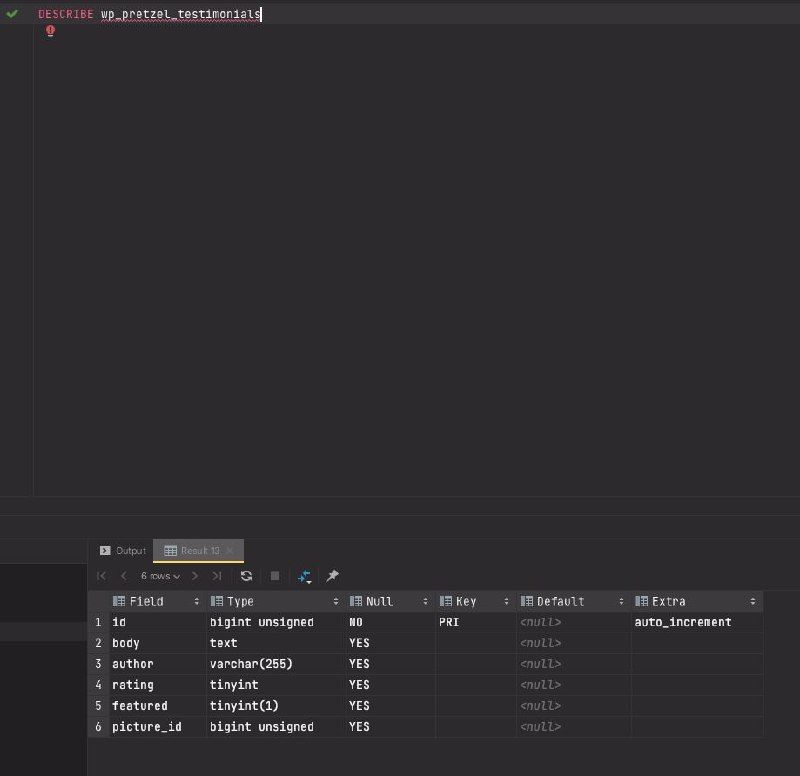Select the 'rating' field cell
Image resolution: width=800 pixels, height=776 pixels.
[x=157, y=685]
